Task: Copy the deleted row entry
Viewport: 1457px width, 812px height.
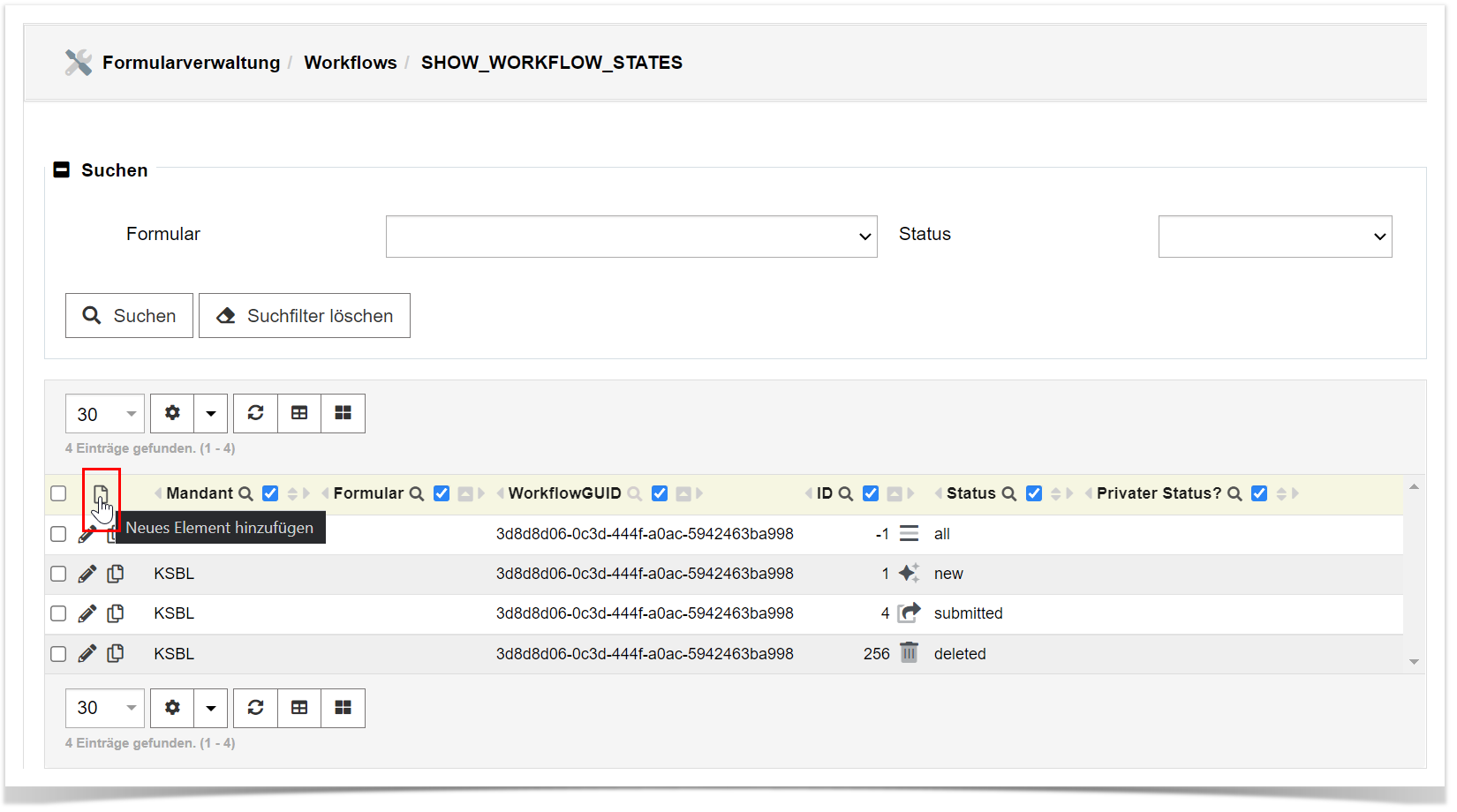Action: pos(116,654)
